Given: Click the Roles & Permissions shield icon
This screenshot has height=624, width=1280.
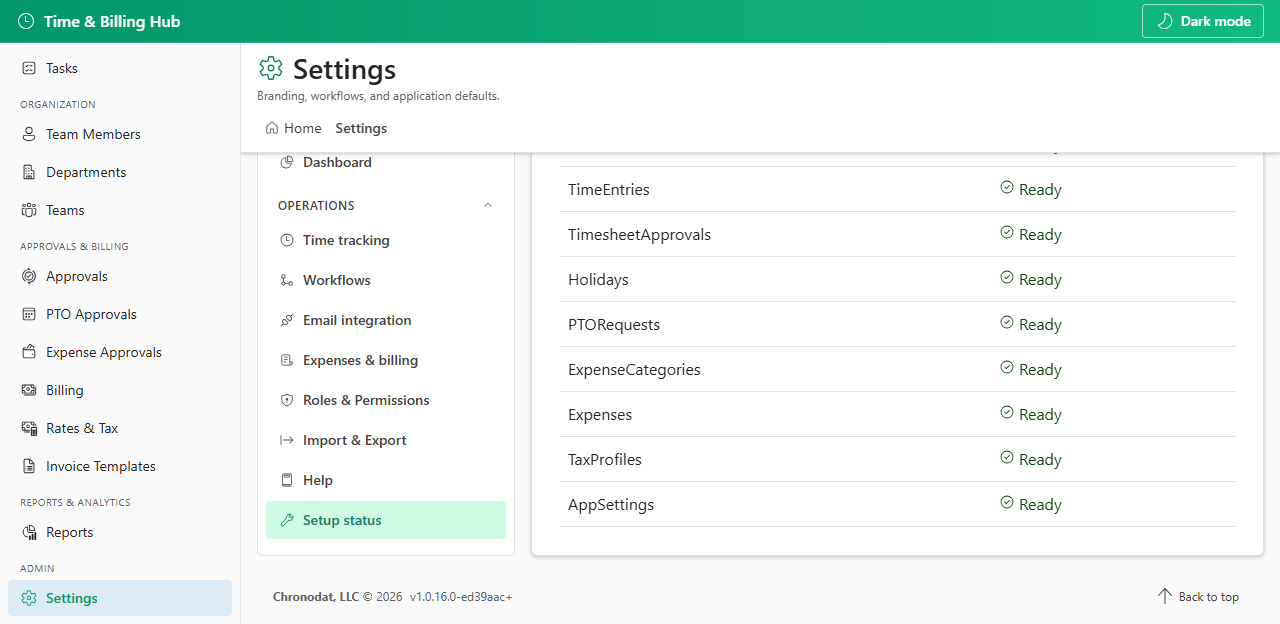Looking at the screenshot, I should [286, 400].
